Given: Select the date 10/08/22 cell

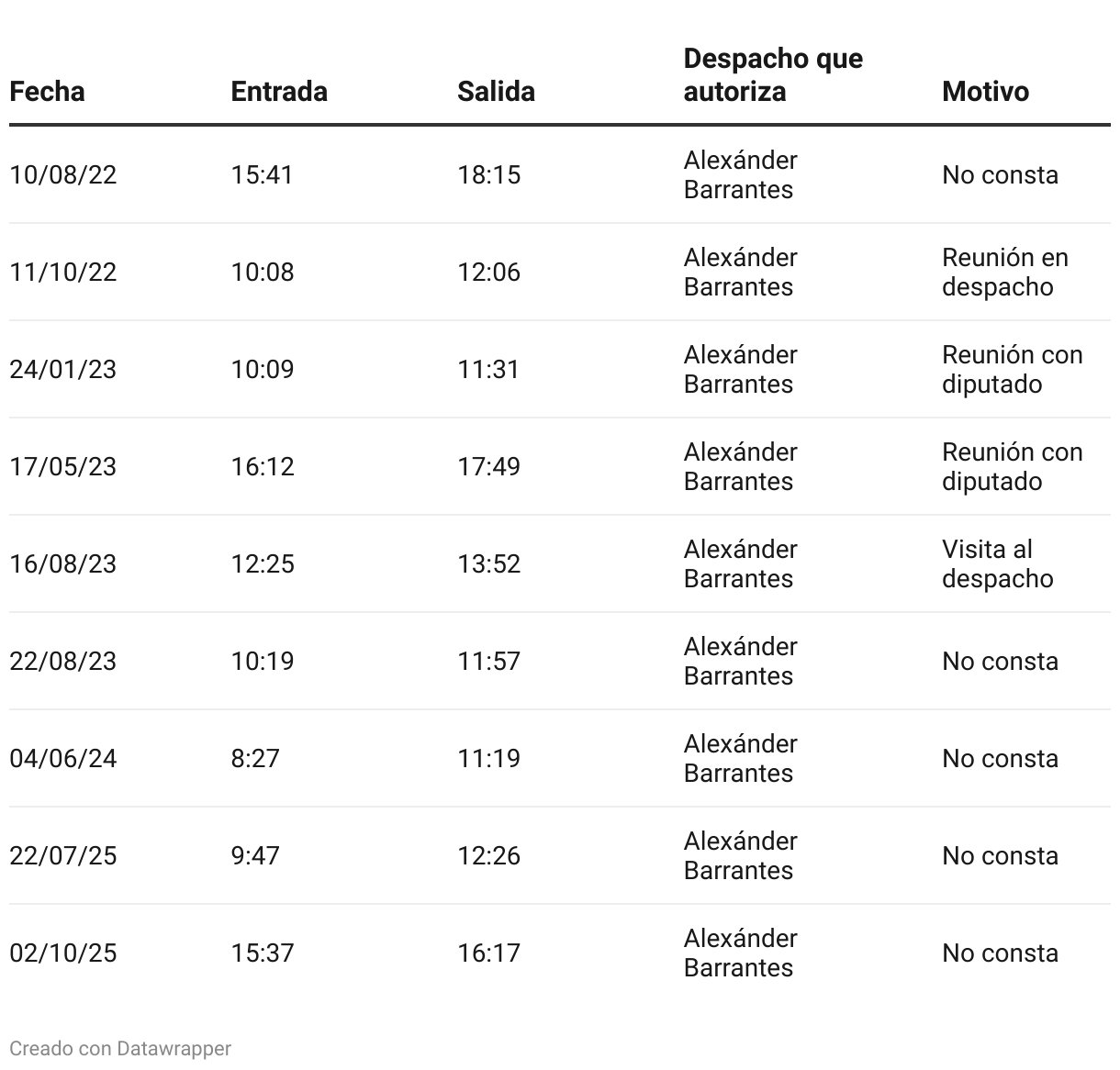Looking at the screenshot, I should pos(63,174).
